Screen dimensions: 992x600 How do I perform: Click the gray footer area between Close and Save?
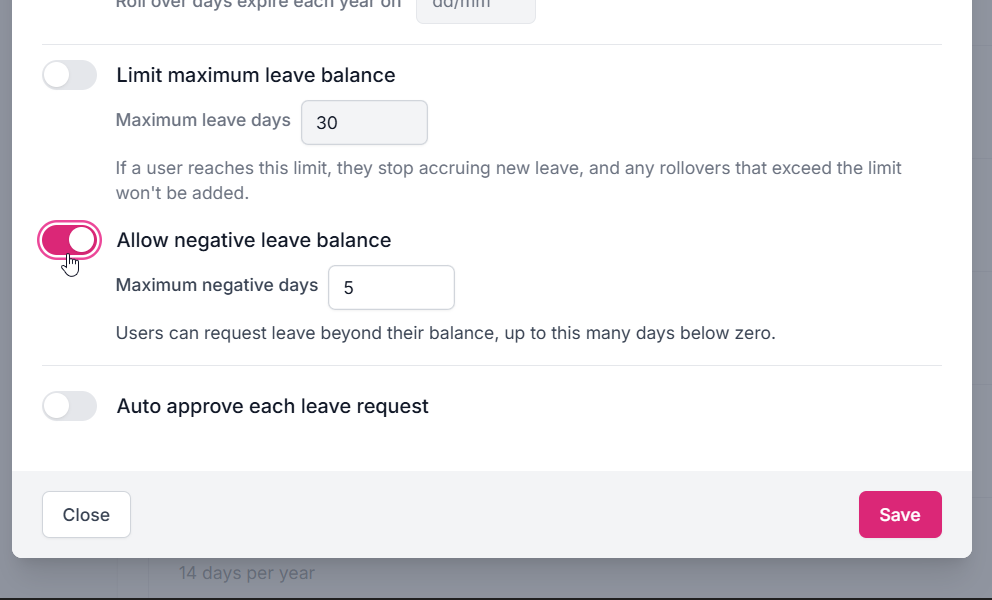coord(493,515)
